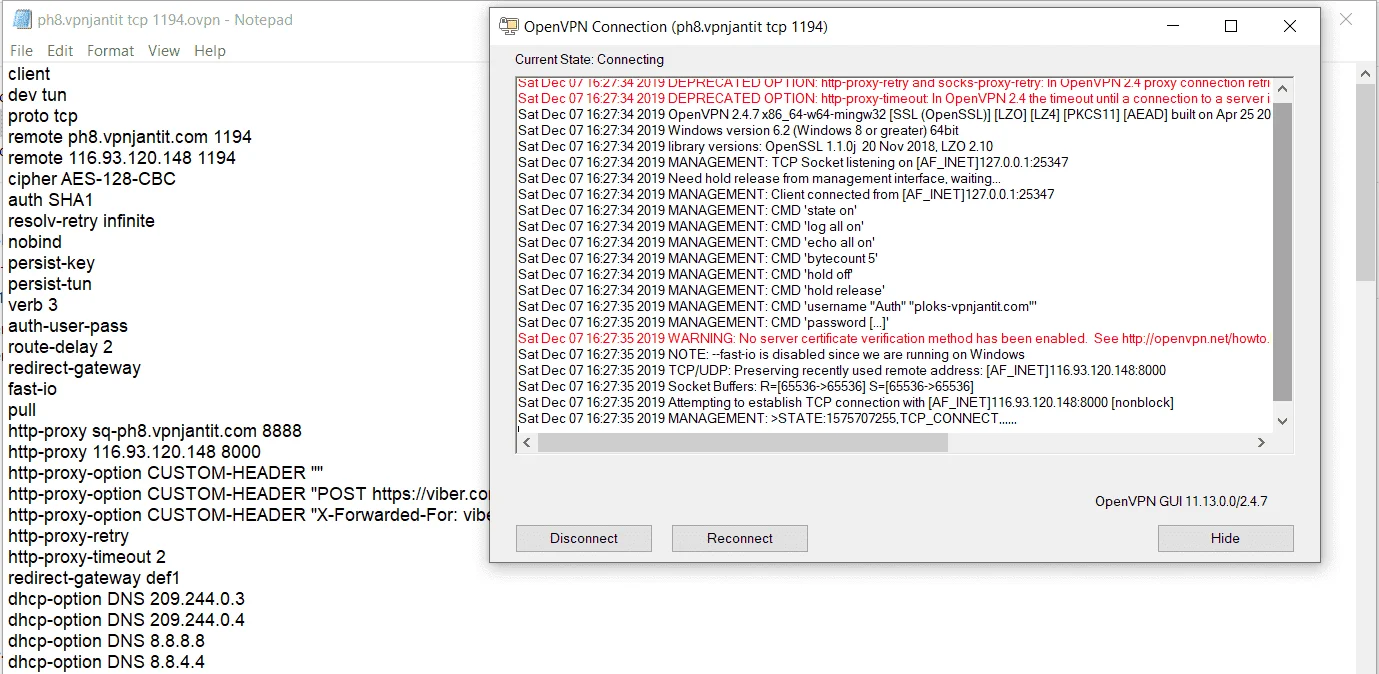Click the 'CMD password [...]' log line

[703, 323]
